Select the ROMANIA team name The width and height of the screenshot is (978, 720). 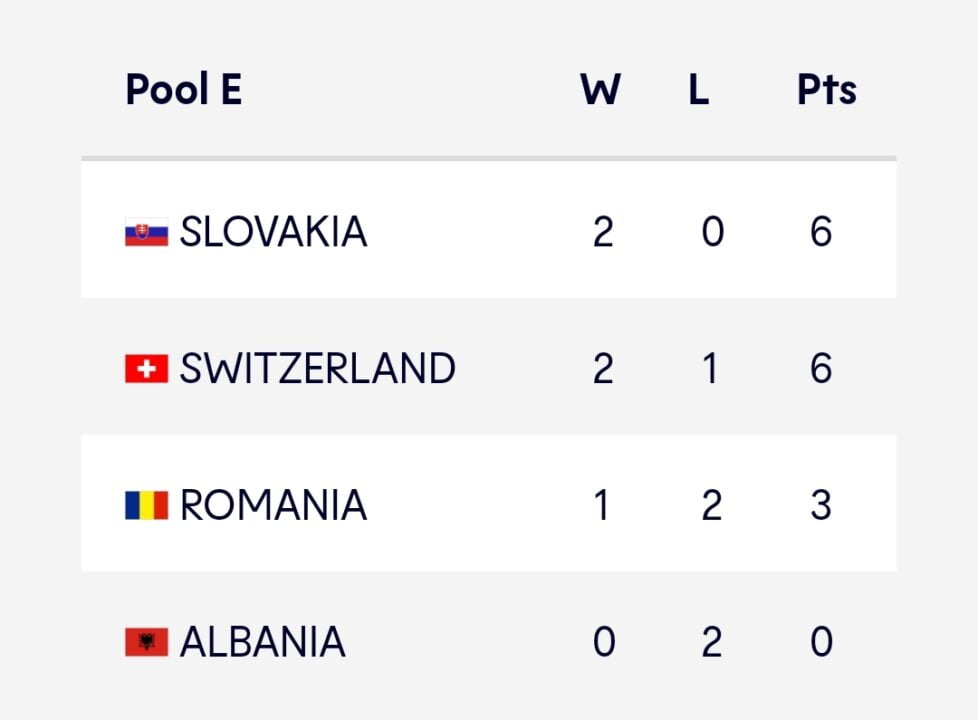273,505
